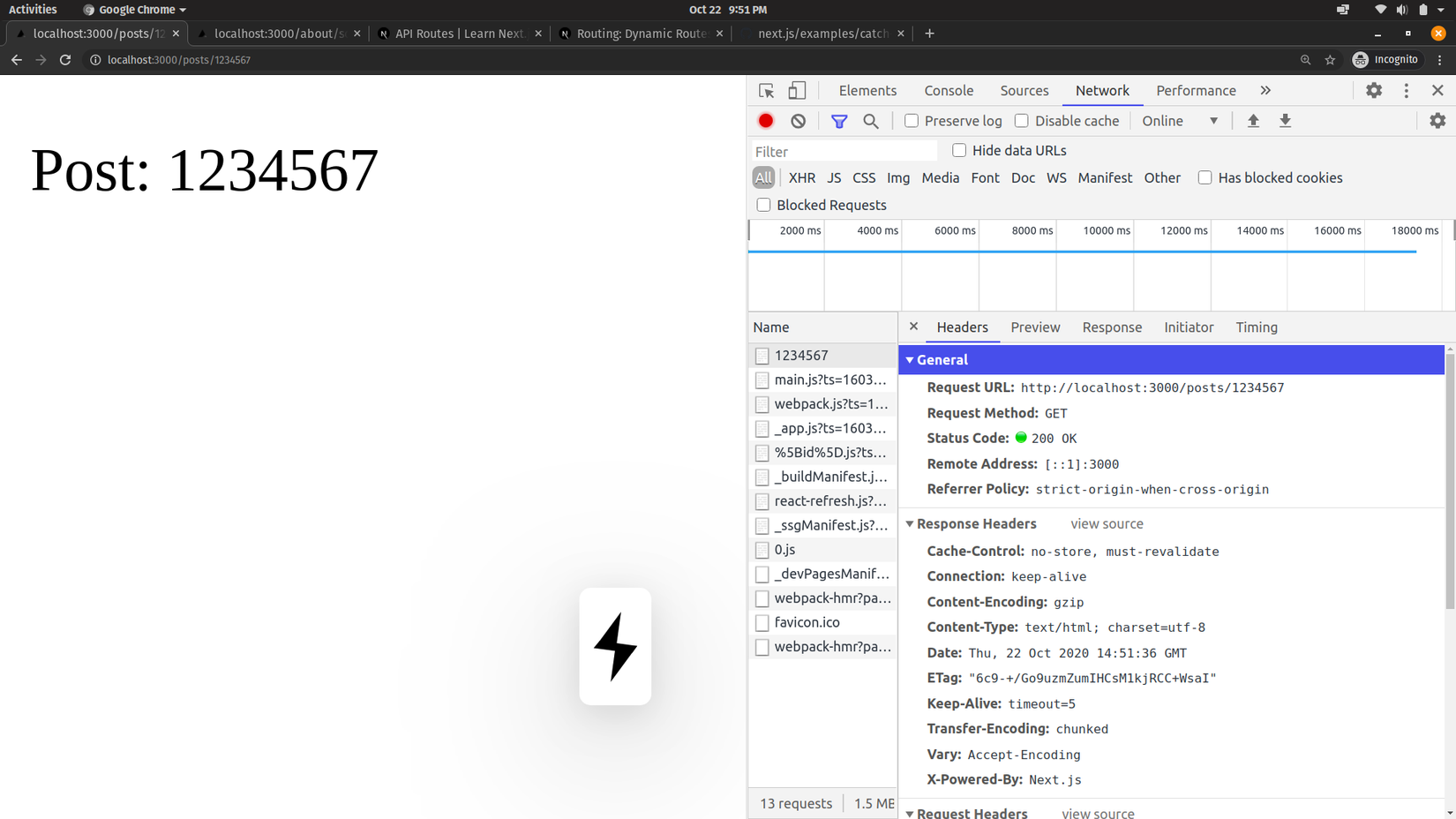The image size is (1456, 819).
Task: Enable the Preserve log checkbox
Action: pos(912,121)
